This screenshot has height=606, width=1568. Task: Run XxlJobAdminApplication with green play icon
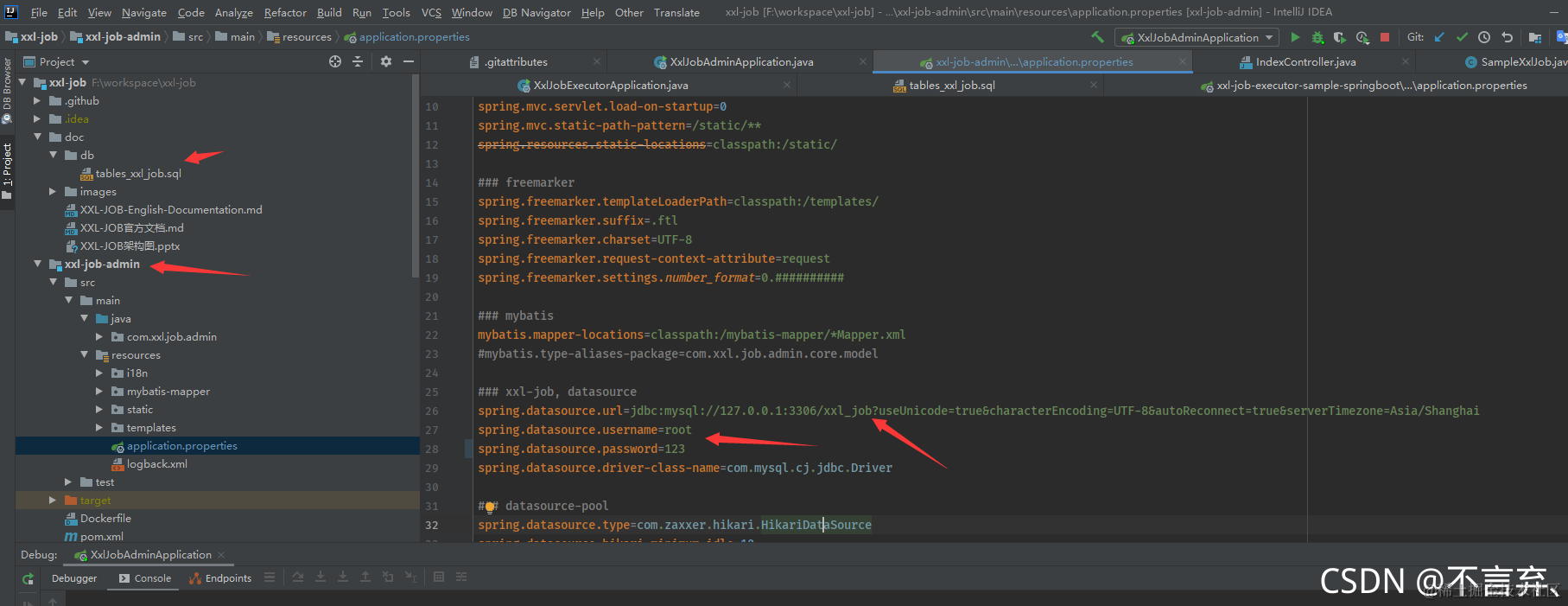(1295, 37)
